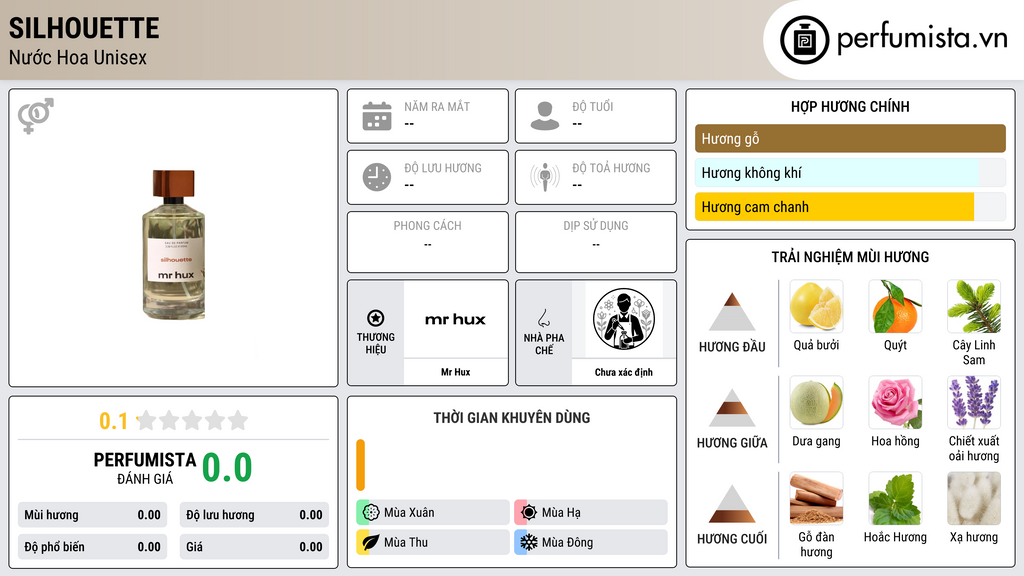Click the 0.1 rating value
Viewport: 1024px width, 576px height.
point(114,421)
